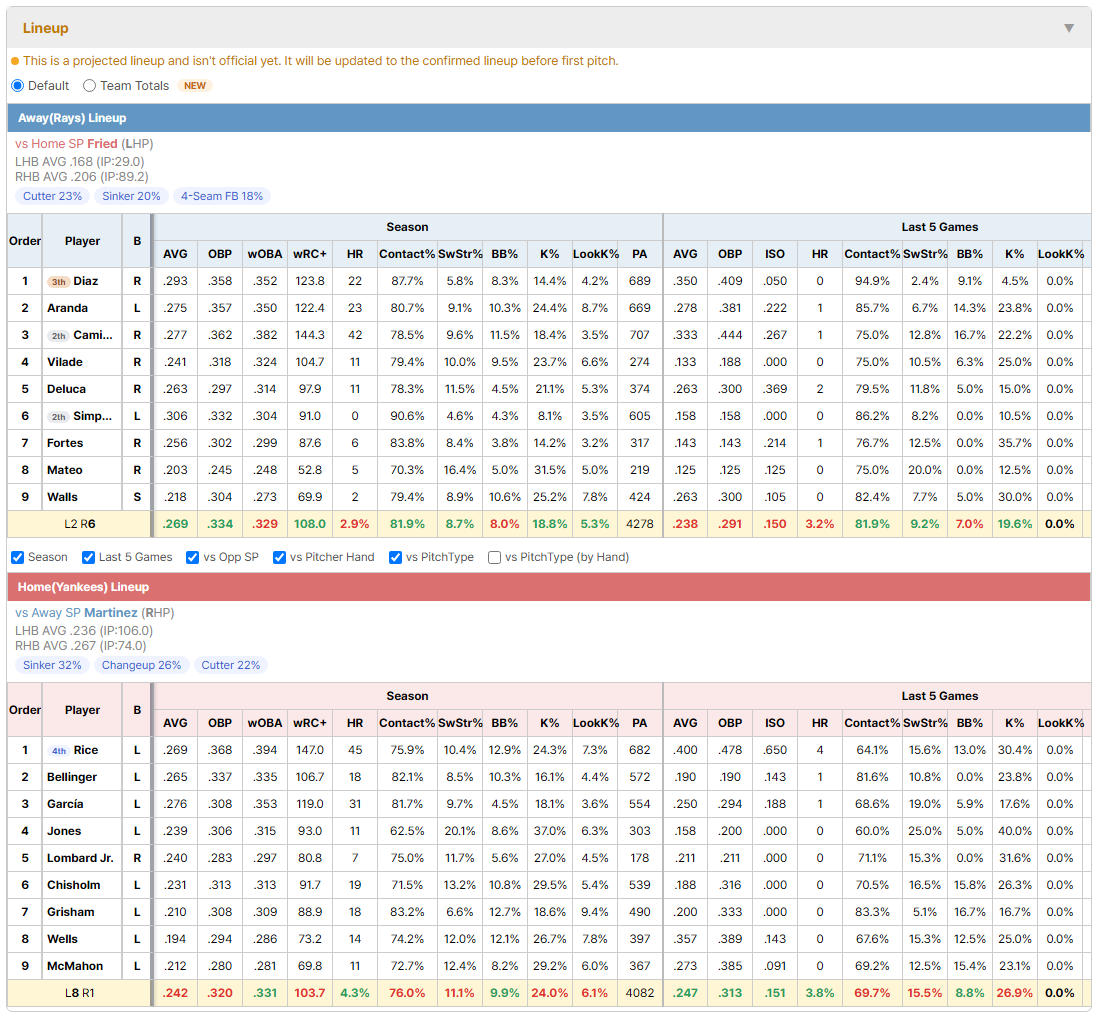The width and height of the screenshot is (1098, 1018).
Task: Open Aranda's player page
Action: [x=67, y=308]
